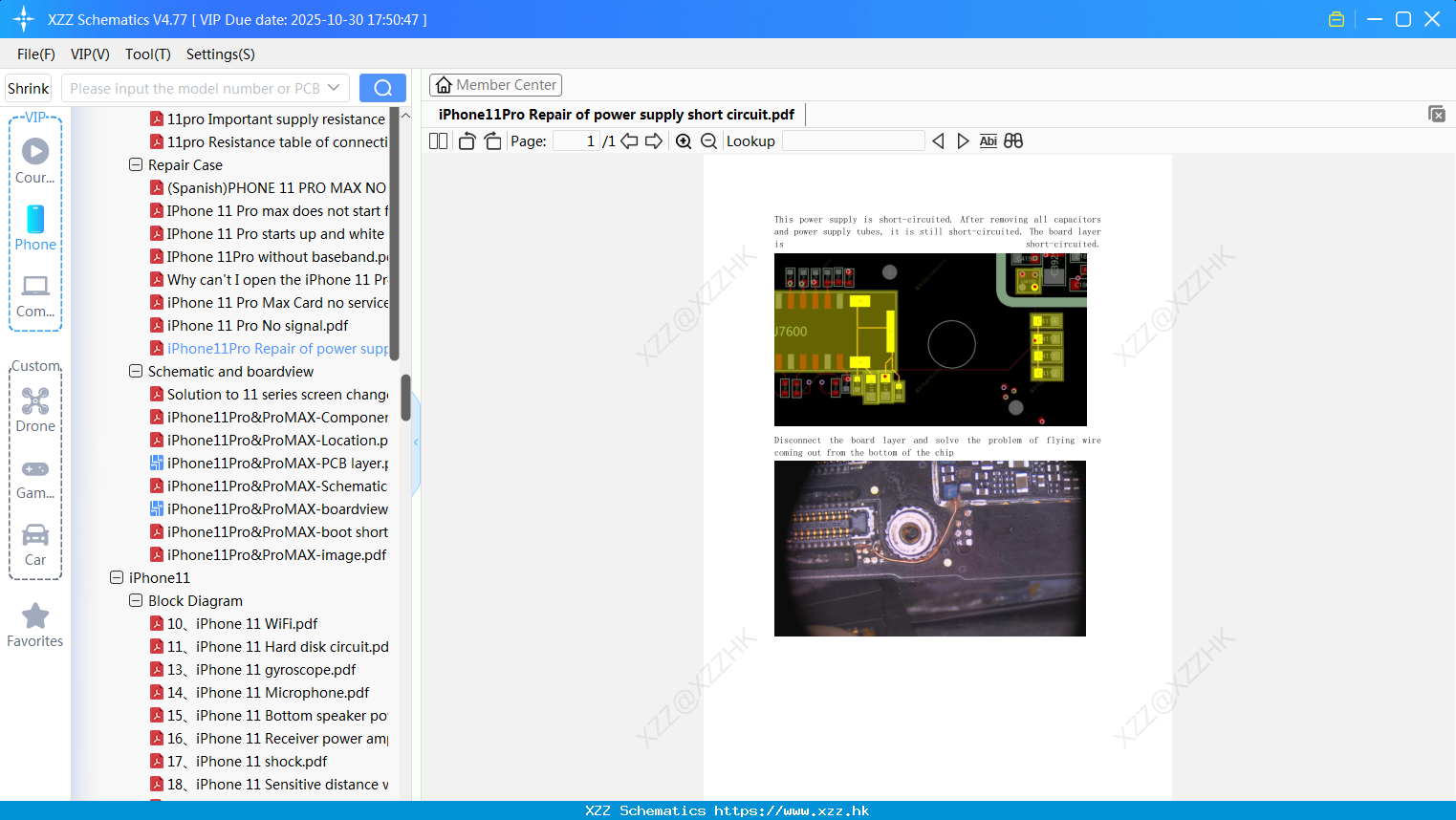
Task: Find next lookup match
Action: pyautogui.click(x=963, y=140)
